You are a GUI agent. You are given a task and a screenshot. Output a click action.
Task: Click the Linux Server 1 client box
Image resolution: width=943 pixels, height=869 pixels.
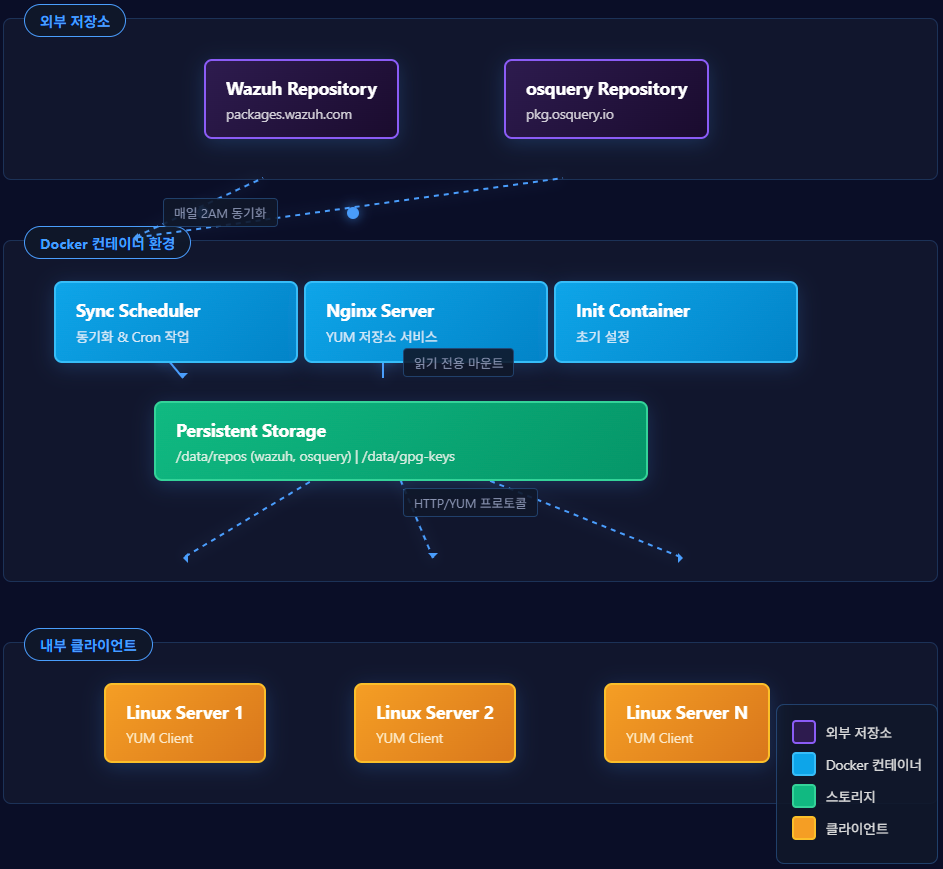click(185, 723)
